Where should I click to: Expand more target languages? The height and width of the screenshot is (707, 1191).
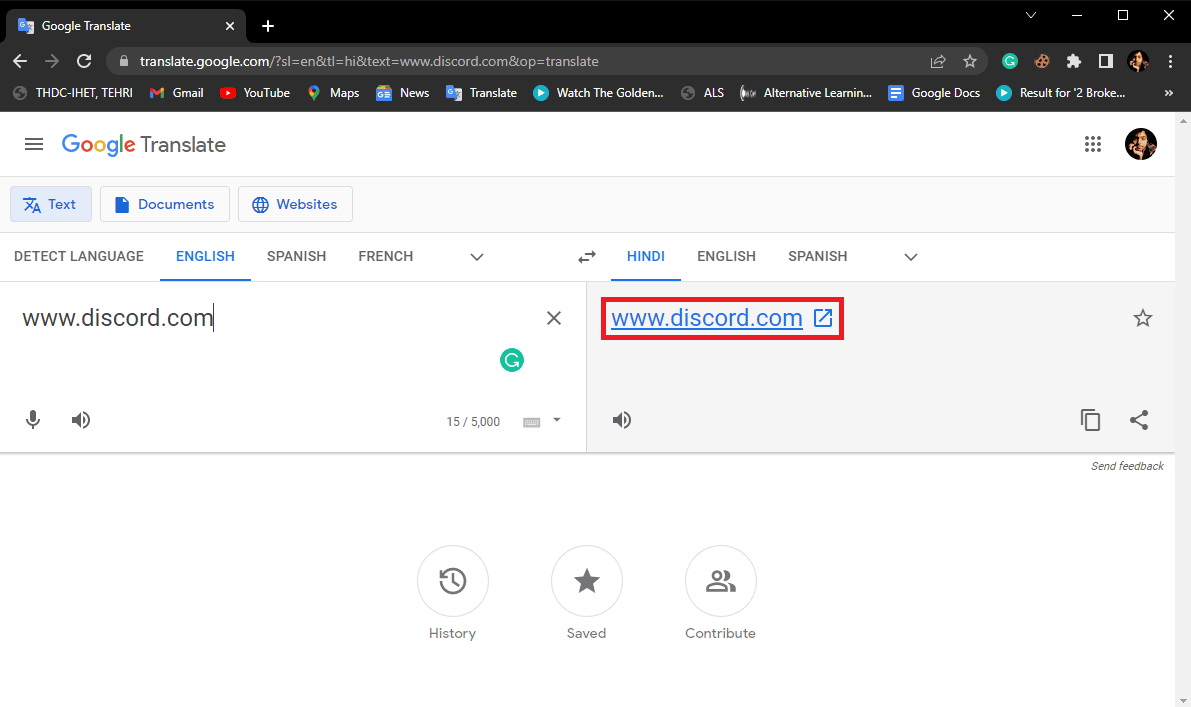pos(911,257)
